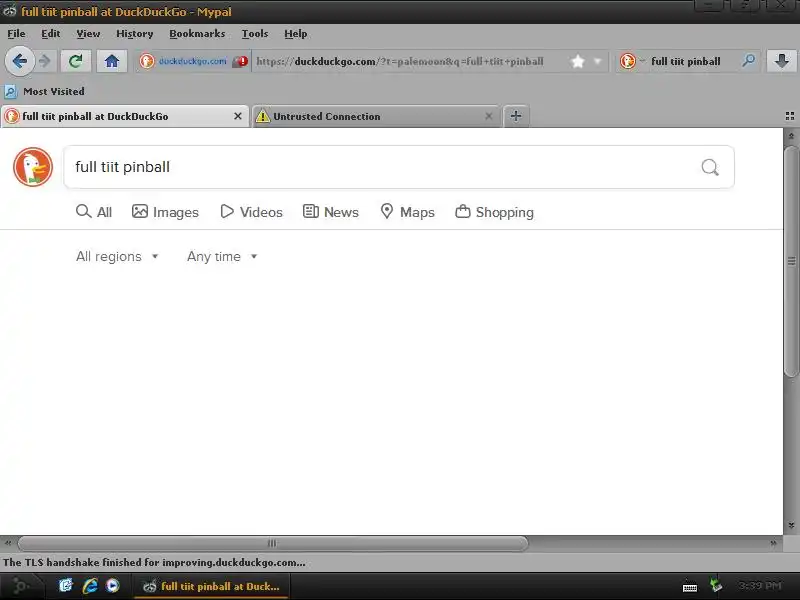
Task: Bookmark this page with the star icon
Action: (578, 62)
